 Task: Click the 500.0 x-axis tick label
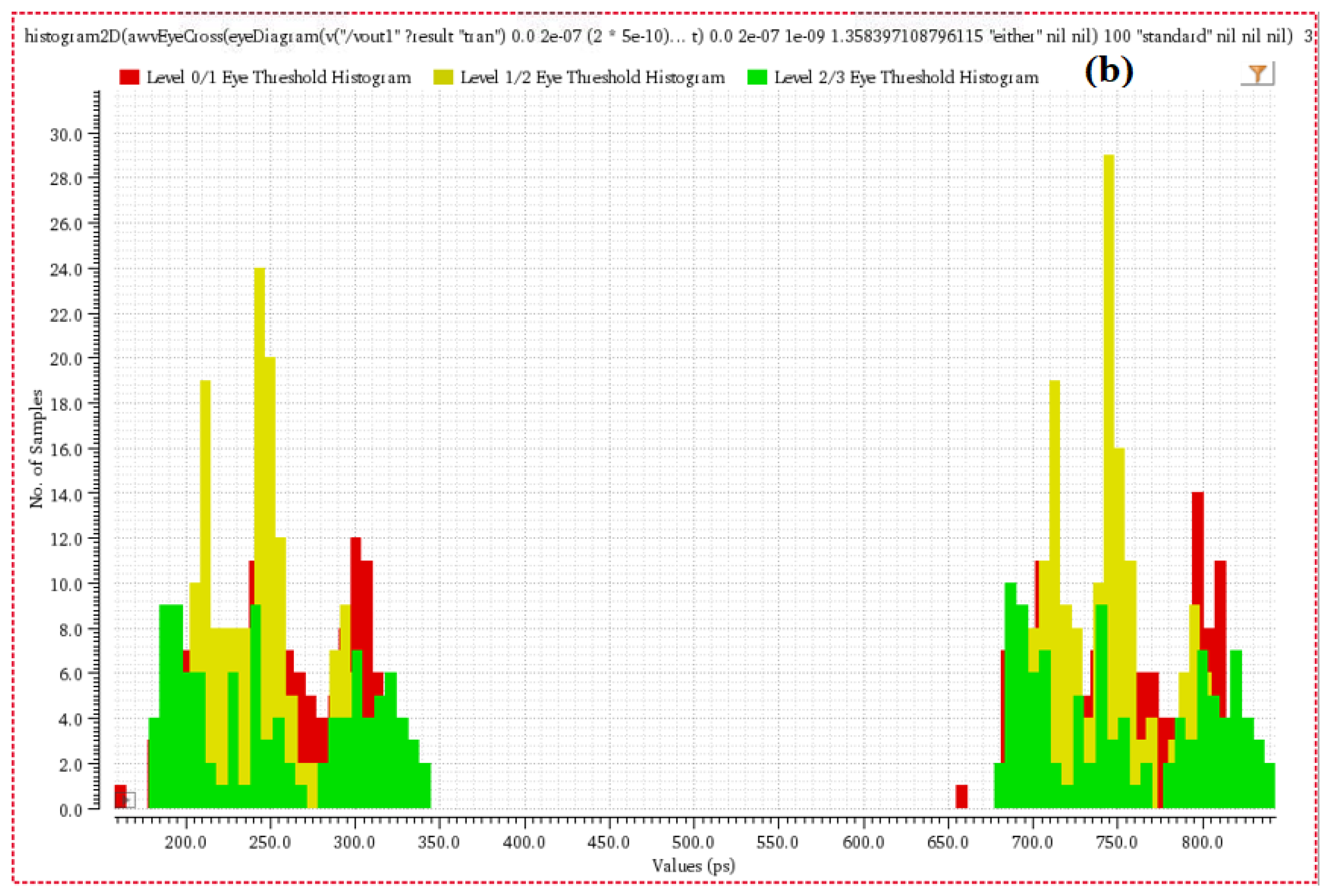[693, 842]
